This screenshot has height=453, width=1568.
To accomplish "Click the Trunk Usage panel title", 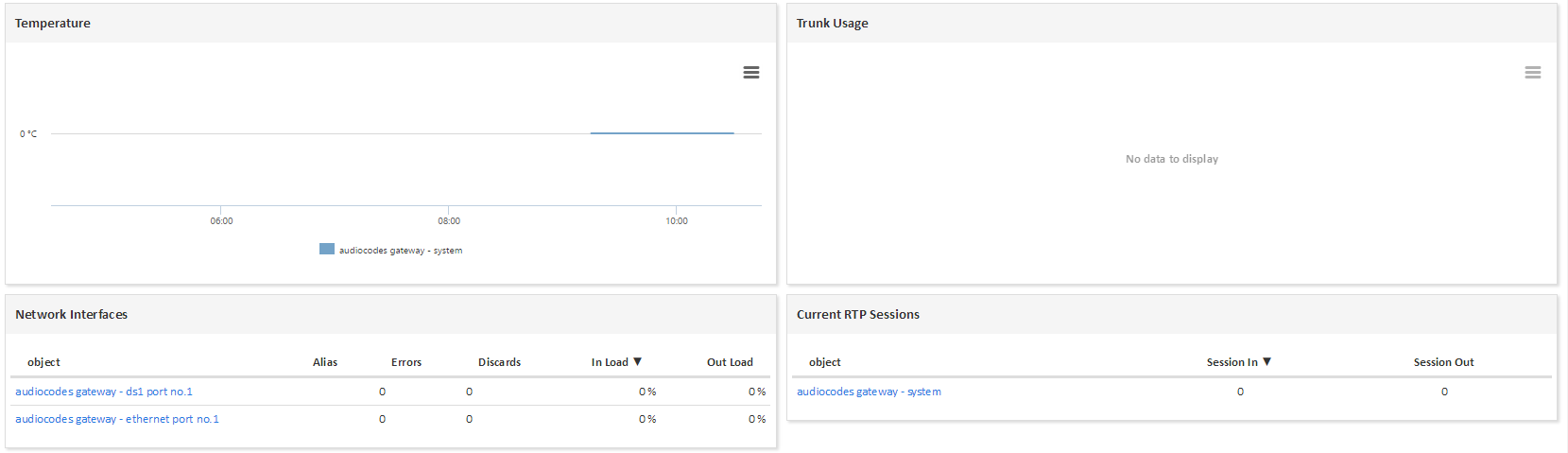I will click(x=832, y=24).
